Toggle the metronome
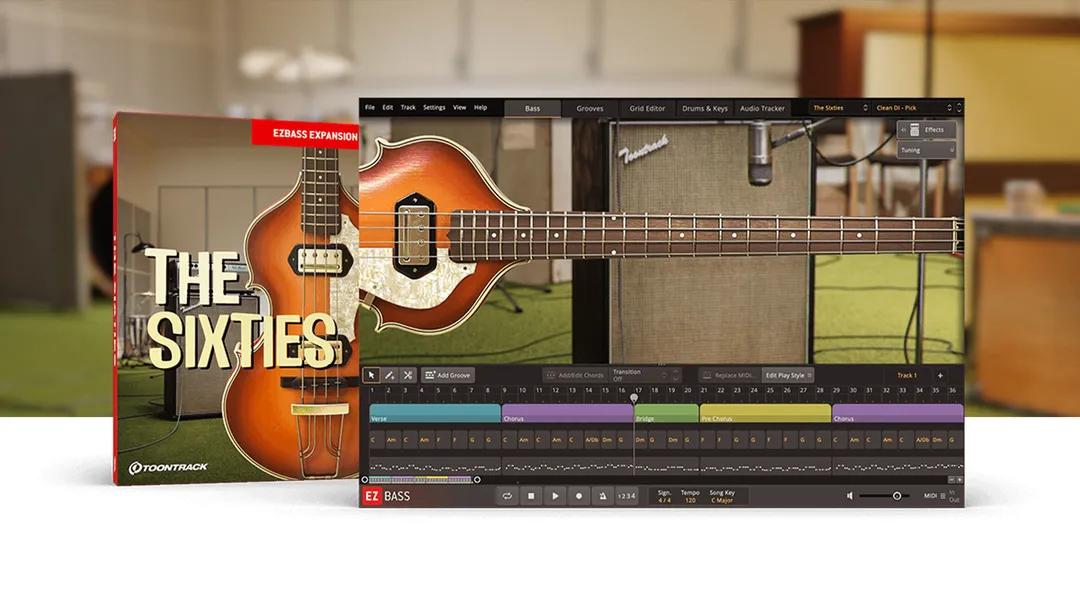 [x=603, y=496]
